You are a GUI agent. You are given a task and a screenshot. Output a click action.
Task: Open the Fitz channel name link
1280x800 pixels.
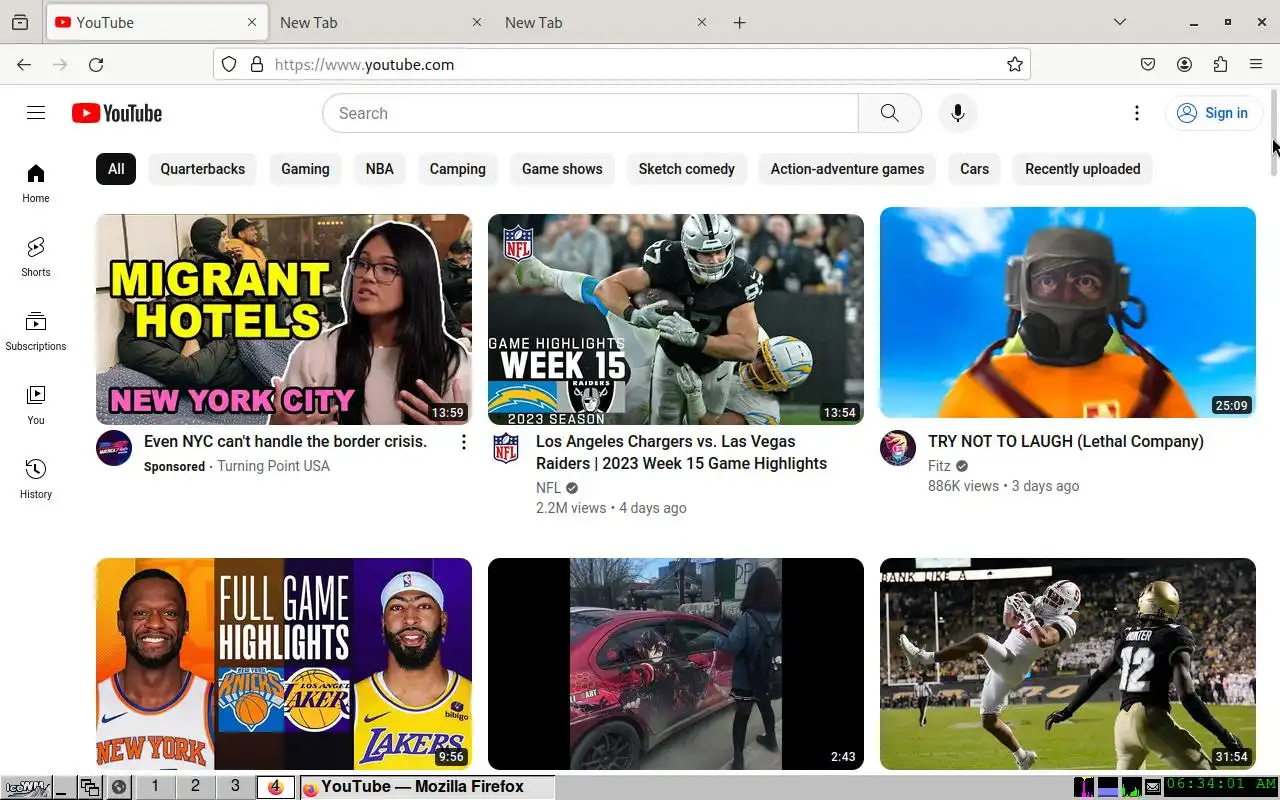coord(939,466)
